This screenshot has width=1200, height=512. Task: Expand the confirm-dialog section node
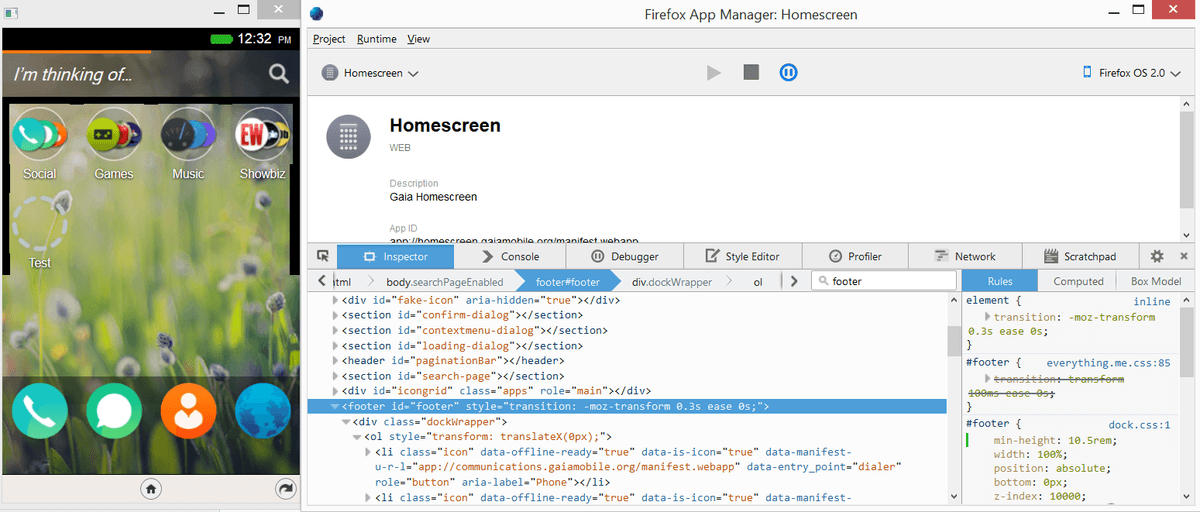pyautogui.click(x=336, y=315)
